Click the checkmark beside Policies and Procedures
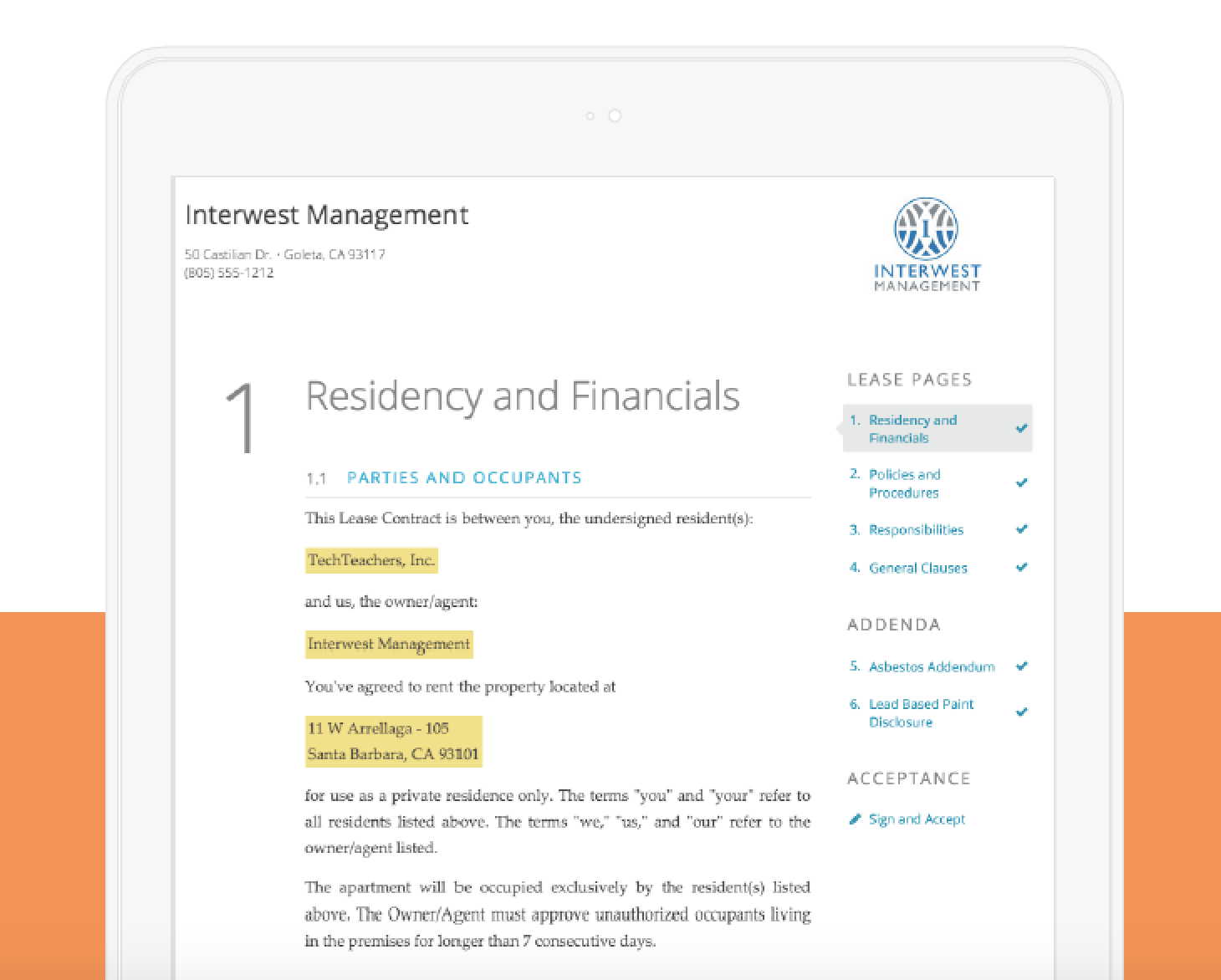This screenshot has height=980, width=1221. click(x=1021, y=482)
